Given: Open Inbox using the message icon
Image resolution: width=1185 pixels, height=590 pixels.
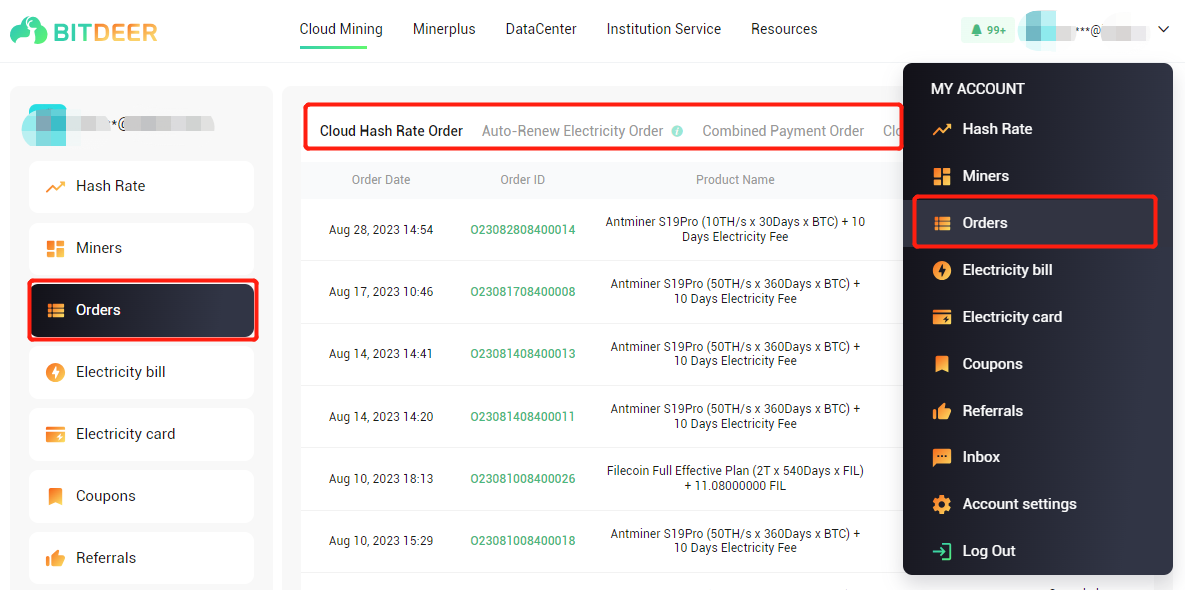Looking at the screenshot, I should click(x=941, y=457).
